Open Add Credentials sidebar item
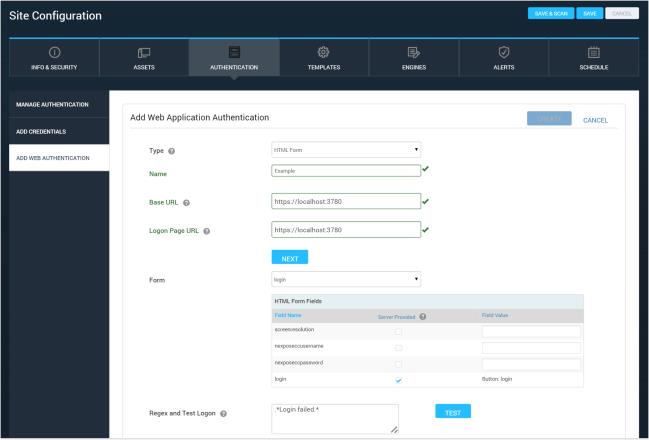Viewport: 649px width, 440px height. pyautogui.click(x=59, y=131)
